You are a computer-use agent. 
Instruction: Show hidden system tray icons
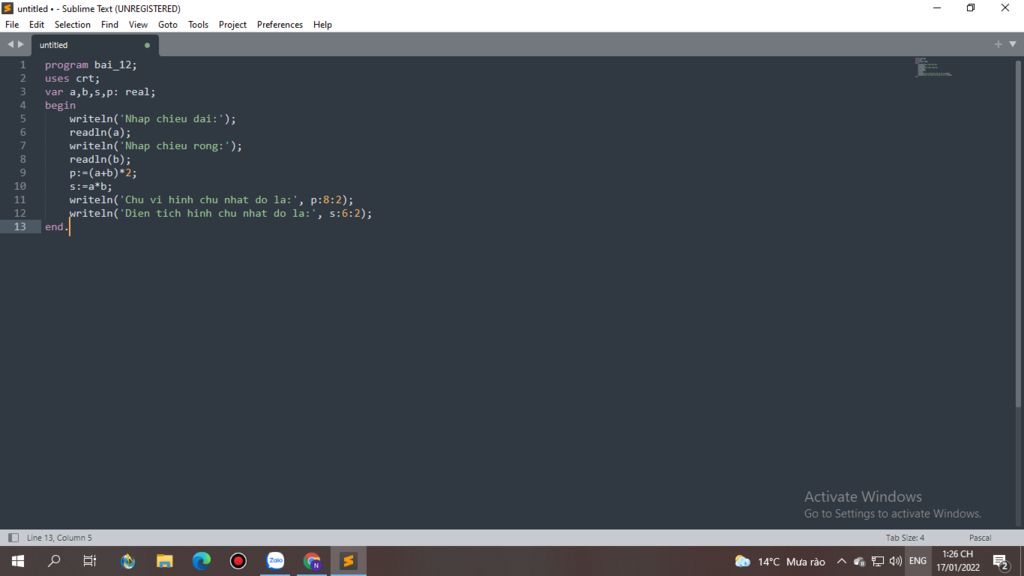(842, 562)
